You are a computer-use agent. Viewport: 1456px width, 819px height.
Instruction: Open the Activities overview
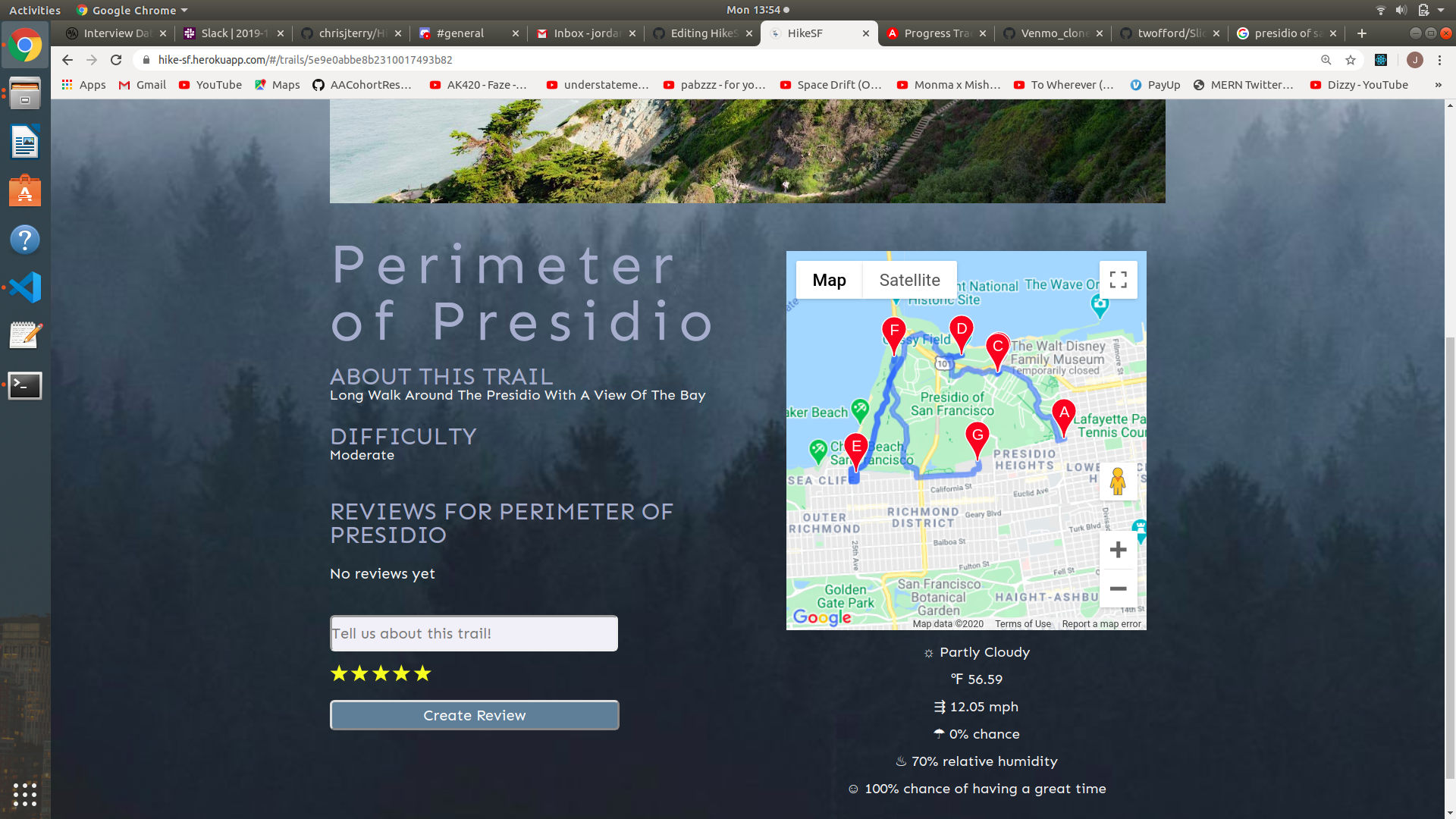coord(35,10)
